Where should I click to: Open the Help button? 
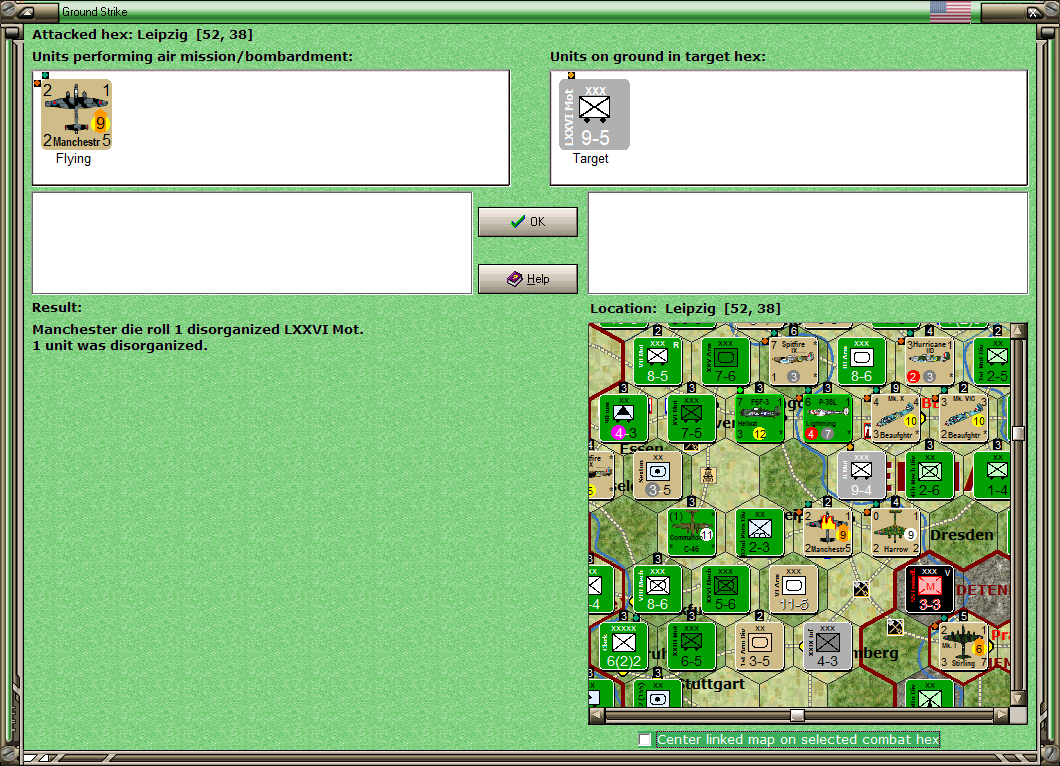tap(528, 279)
